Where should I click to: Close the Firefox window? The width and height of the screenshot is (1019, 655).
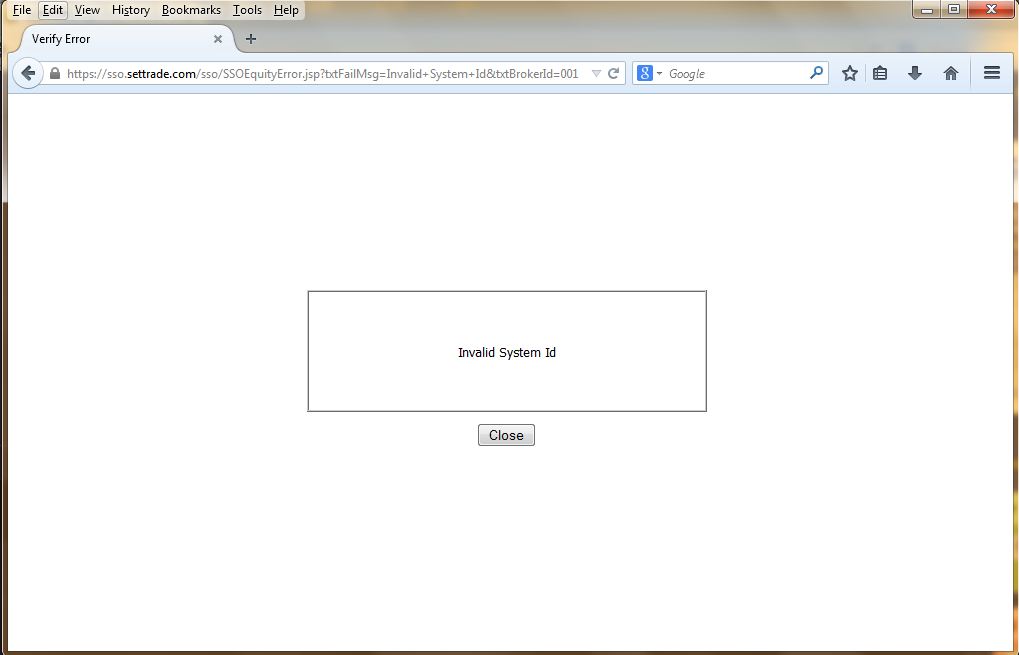991,10
